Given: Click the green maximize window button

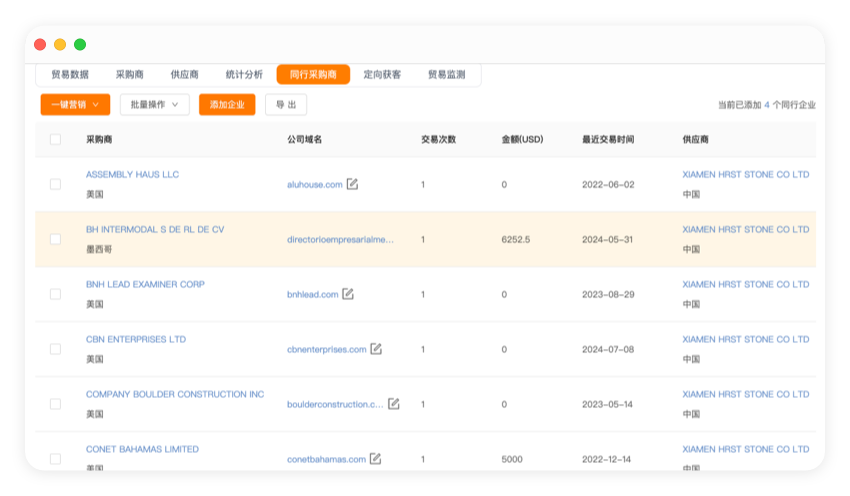Looking at the screenshot, I should 80,44.
